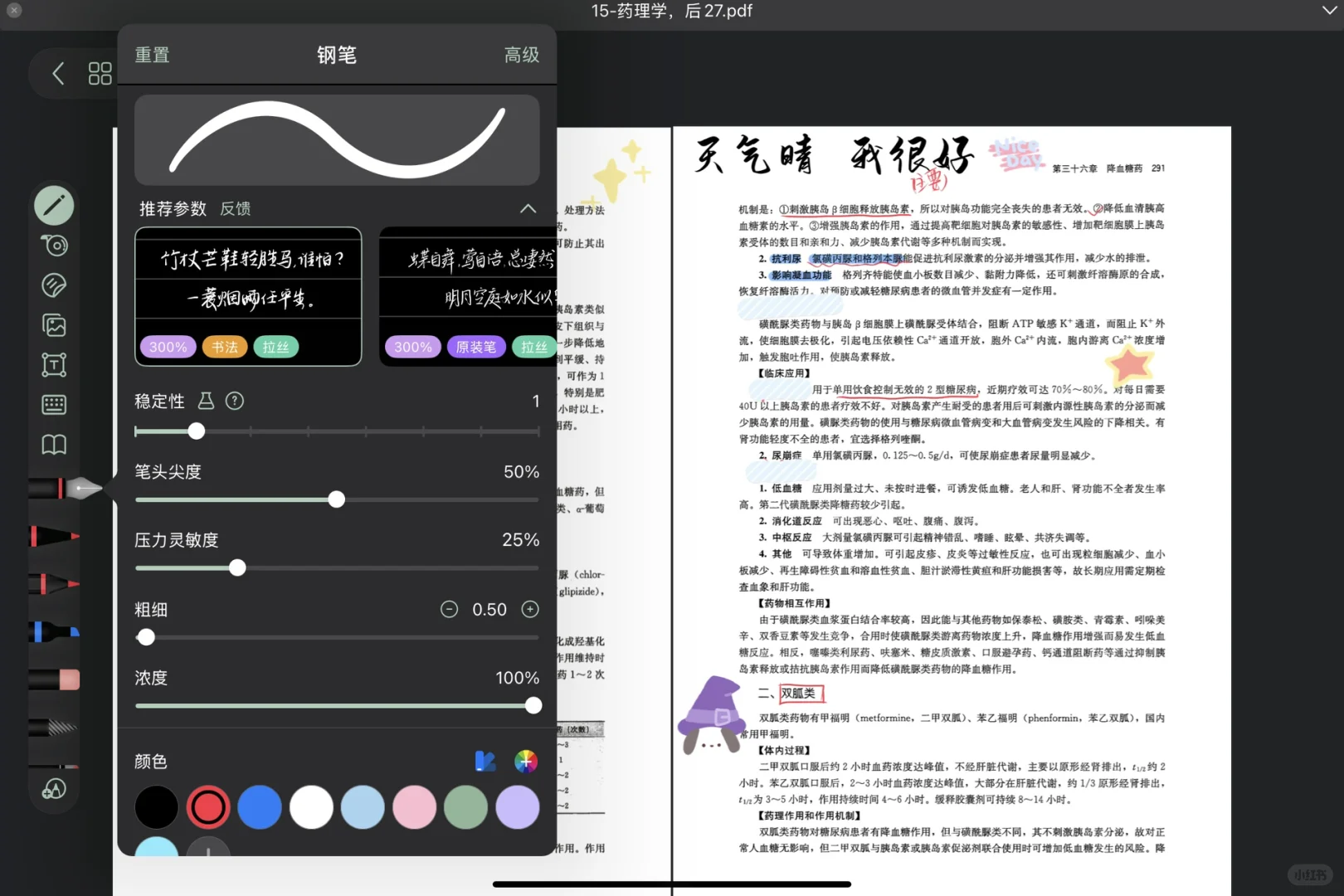This screenshot has width=1344, height=896.
Task: Click the 【临床应用】 heading on the page
Action: 784,373
